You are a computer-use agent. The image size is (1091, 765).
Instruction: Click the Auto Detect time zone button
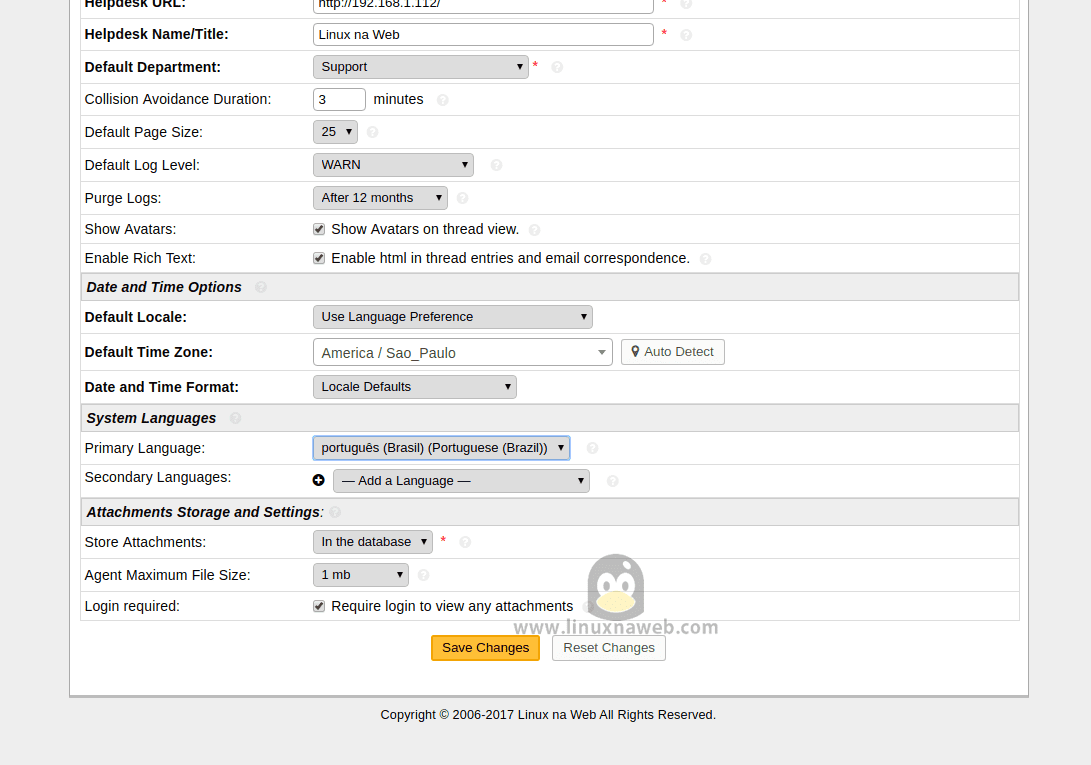pos(672,352)
